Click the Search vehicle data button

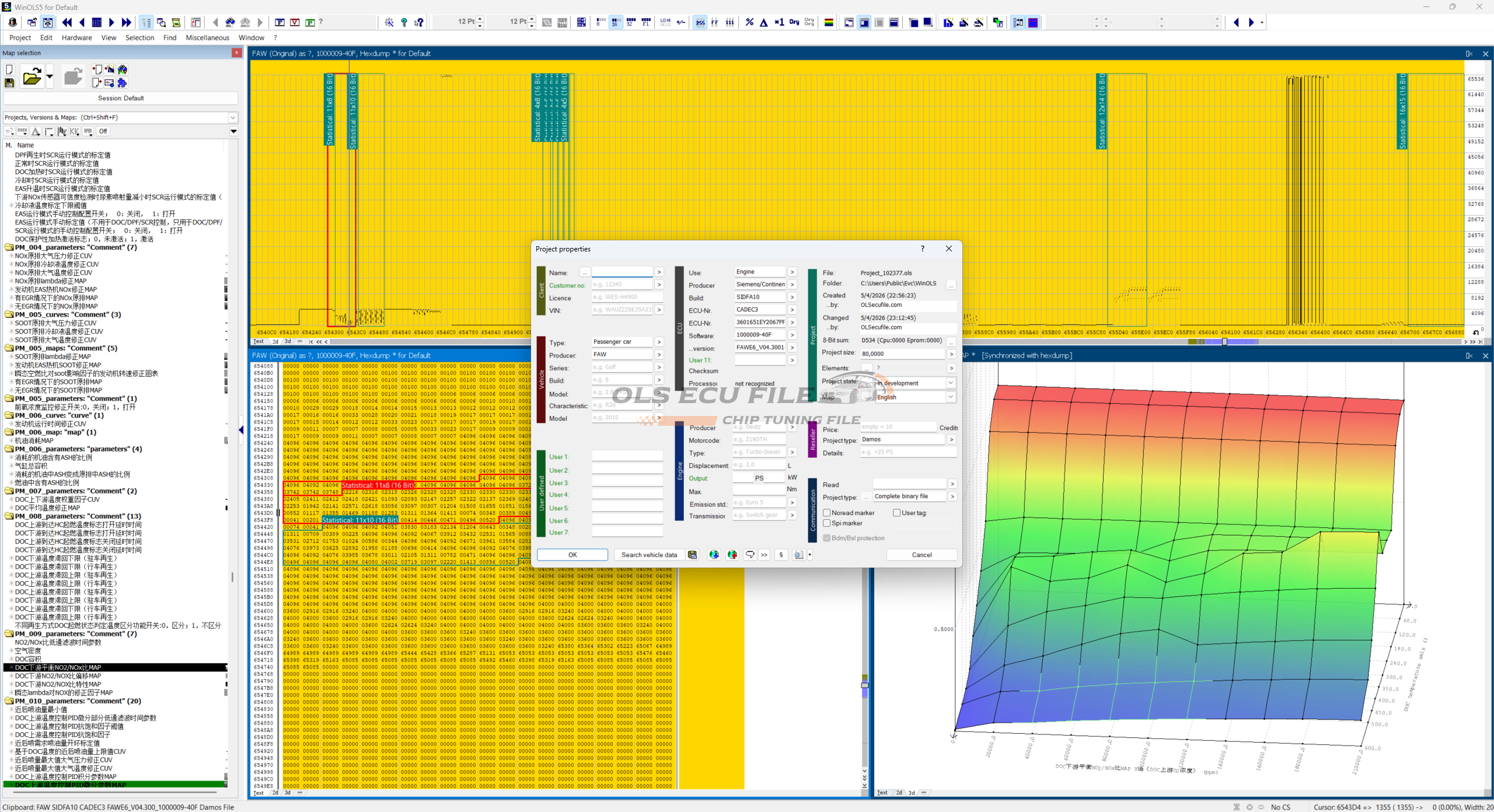[x=649, y=555]
